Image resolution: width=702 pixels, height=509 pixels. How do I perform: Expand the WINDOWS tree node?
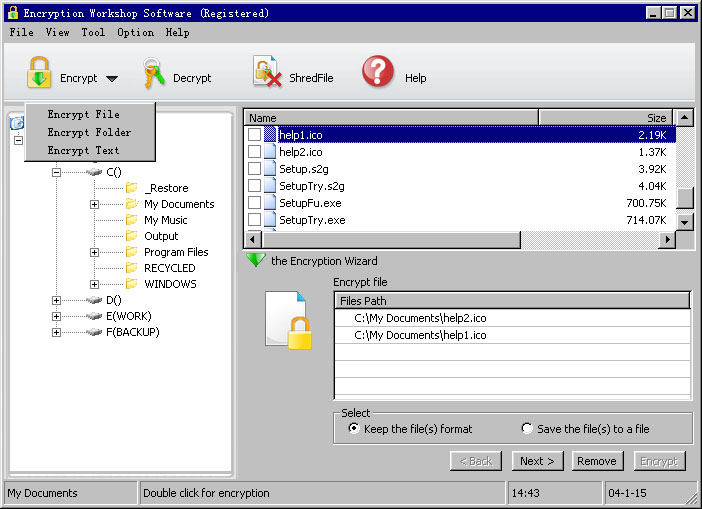(94, 284)
